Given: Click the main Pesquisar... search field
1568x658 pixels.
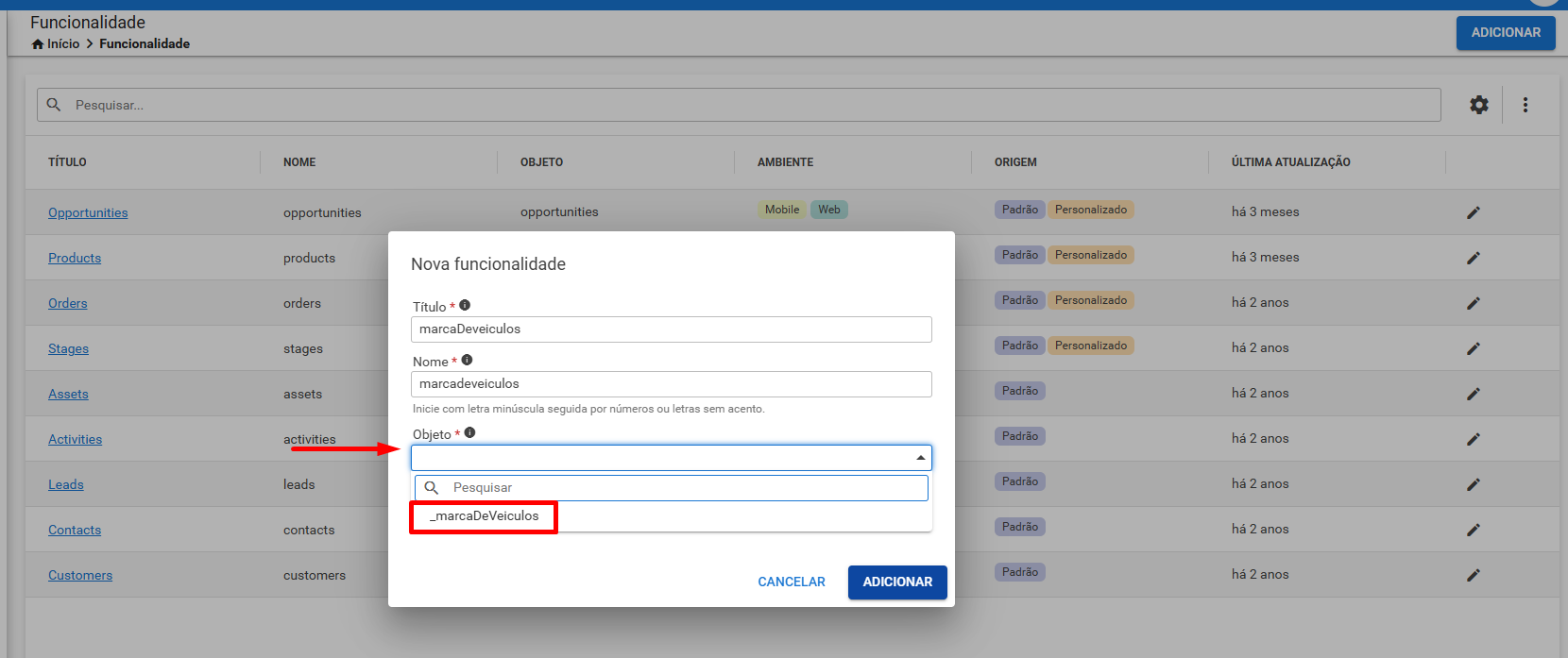Looking at the screenshot, I should point(739,105).
